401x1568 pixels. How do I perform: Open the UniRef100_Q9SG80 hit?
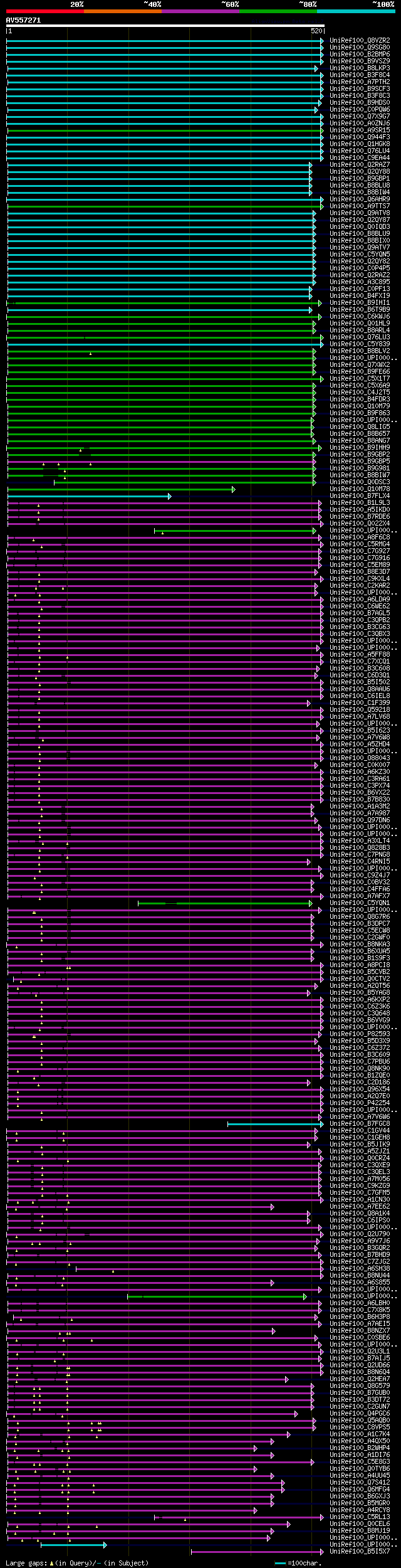(360, 48)
